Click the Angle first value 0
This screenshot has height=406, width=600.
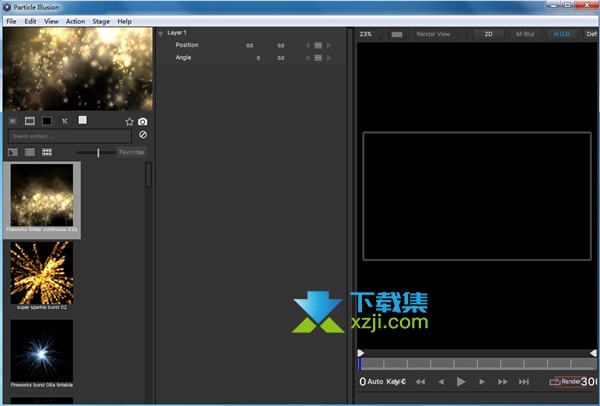pyautogui.click(x=258, y=58)
